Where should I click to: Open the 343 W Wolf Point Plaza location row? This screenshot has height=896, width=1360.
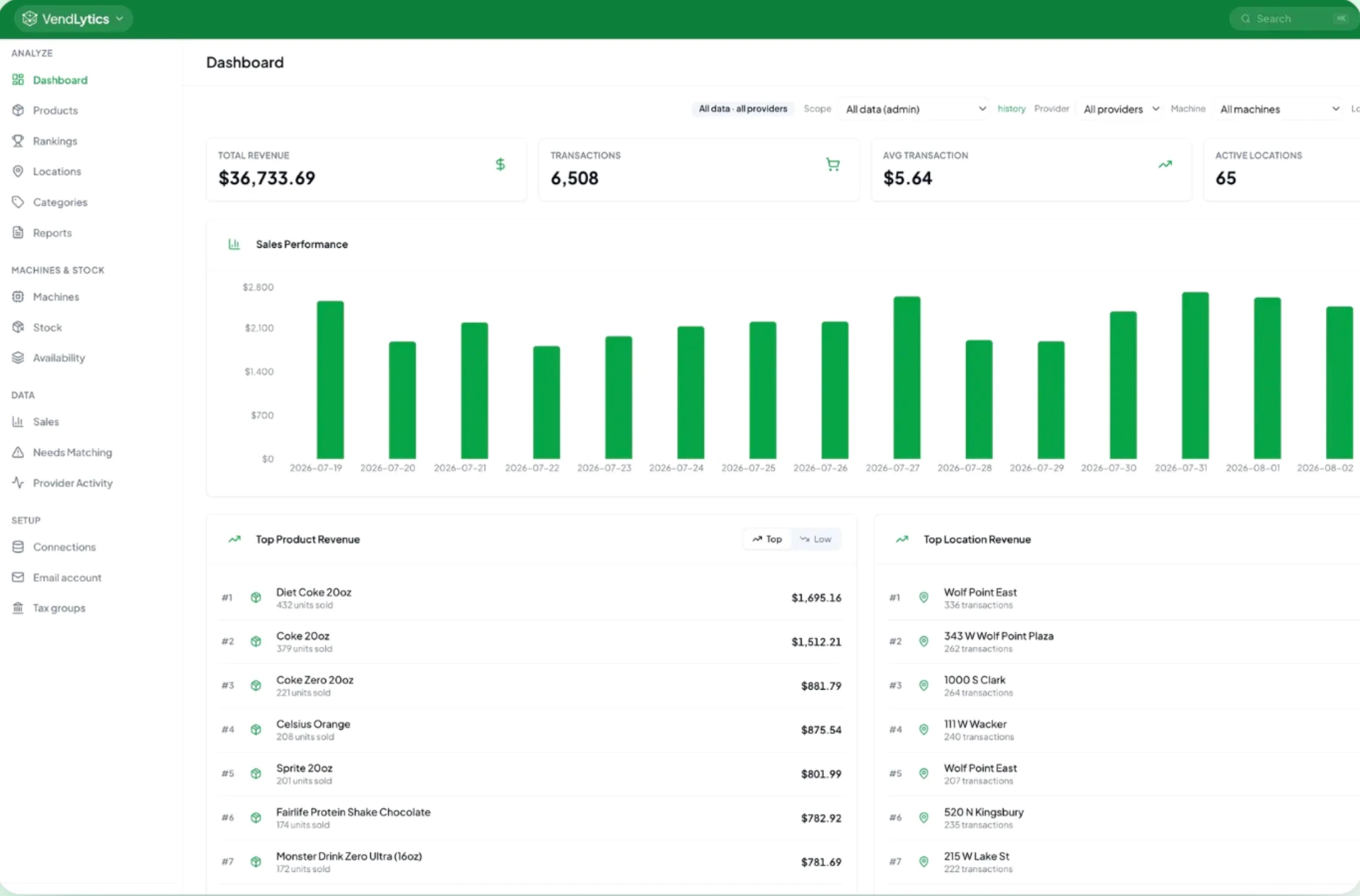(1123, 642)
